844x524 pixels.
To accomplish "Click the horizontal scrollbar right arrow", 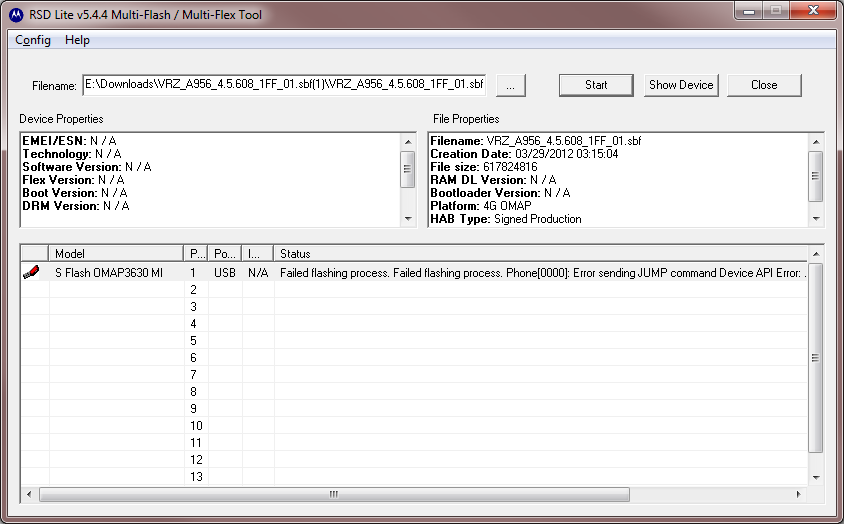I will coord(798,494).
